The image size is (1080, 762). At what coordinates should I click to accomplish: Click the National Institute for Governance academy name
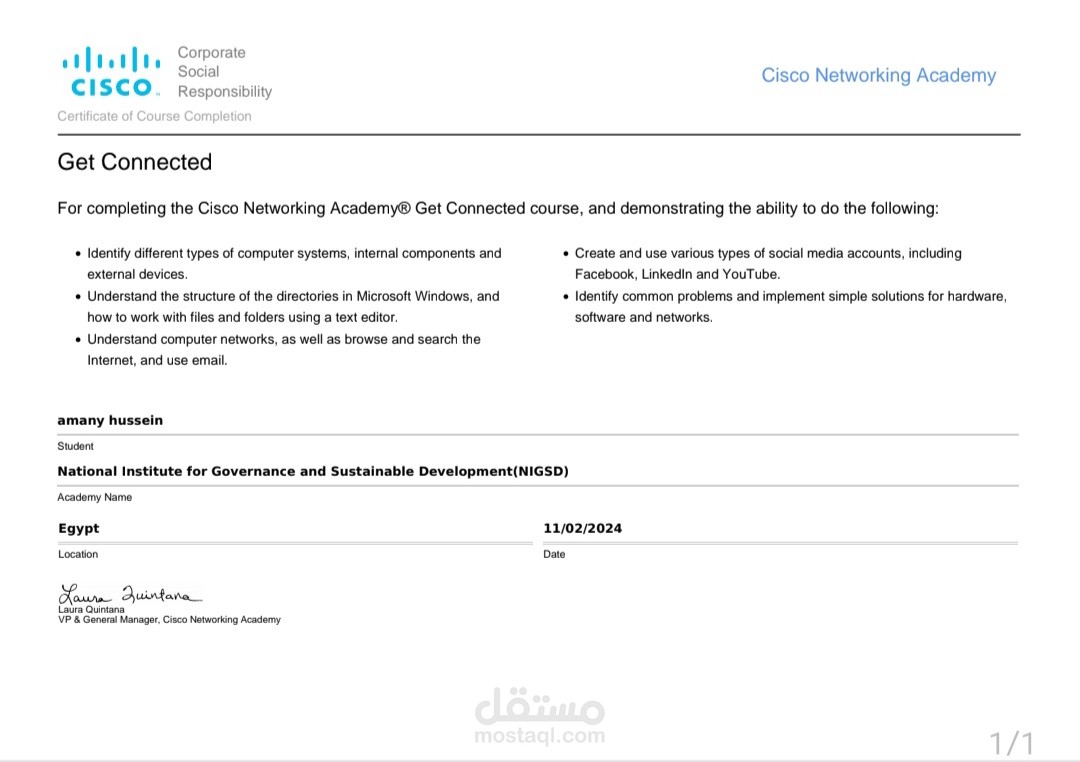[313, 471]
